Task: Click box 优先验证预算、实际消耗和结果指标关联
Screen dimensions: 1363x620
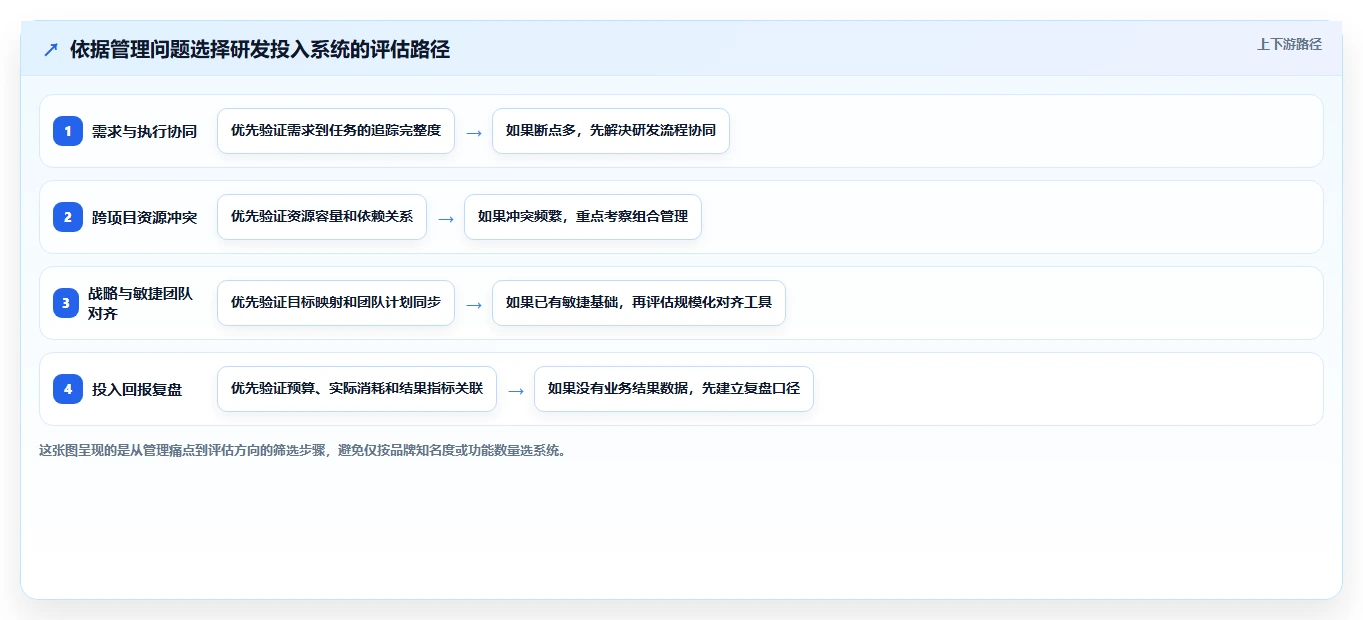Action: click(x=357, y=389)
